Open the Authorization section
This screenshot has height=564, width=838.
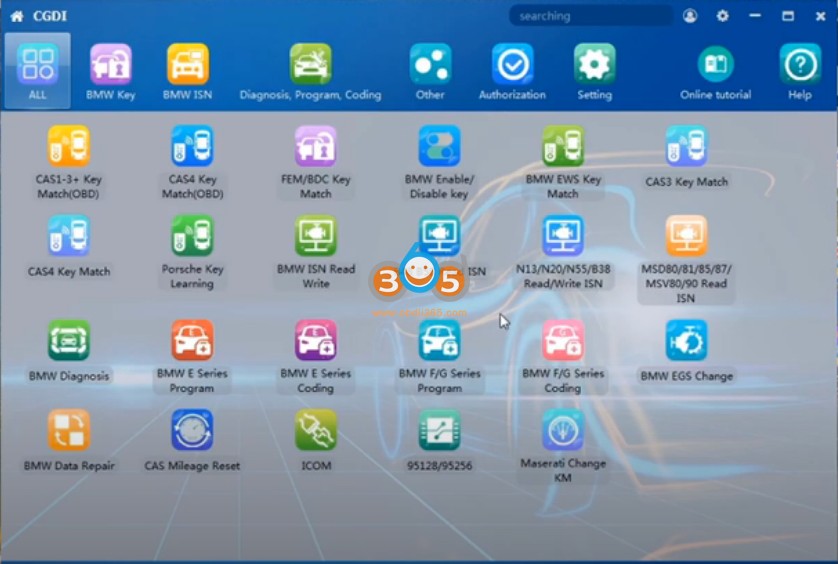point(513,72)
